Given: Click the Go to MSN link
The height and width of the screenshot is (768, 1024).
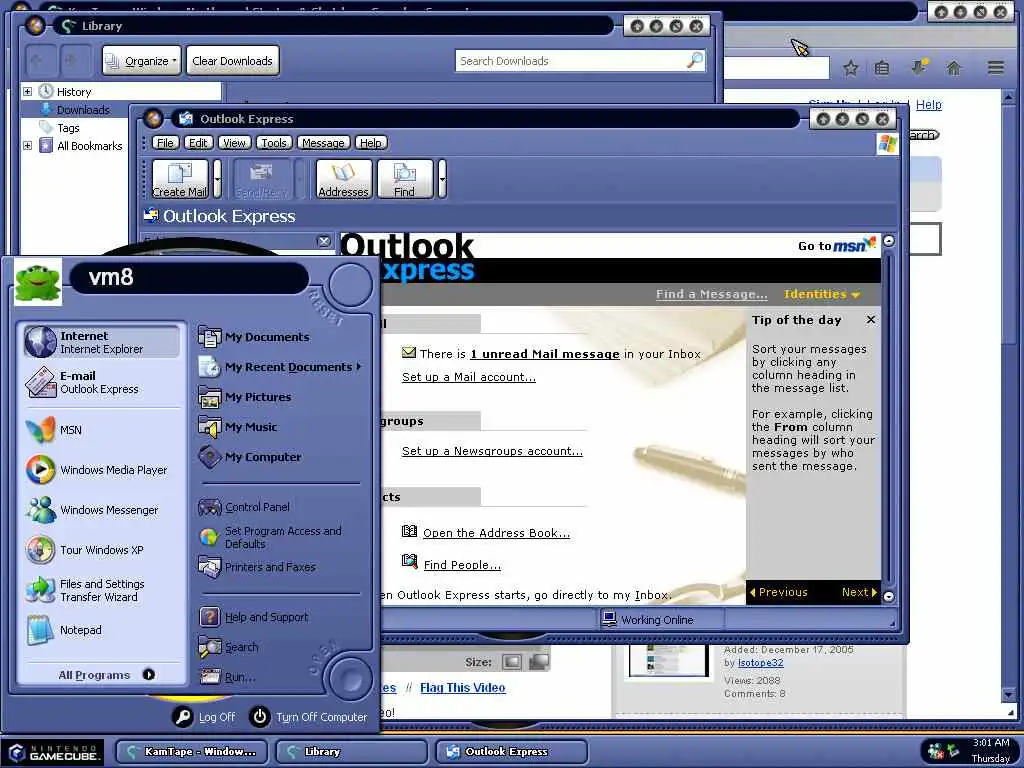Looking at the screenshot, I should click(837, 245).
